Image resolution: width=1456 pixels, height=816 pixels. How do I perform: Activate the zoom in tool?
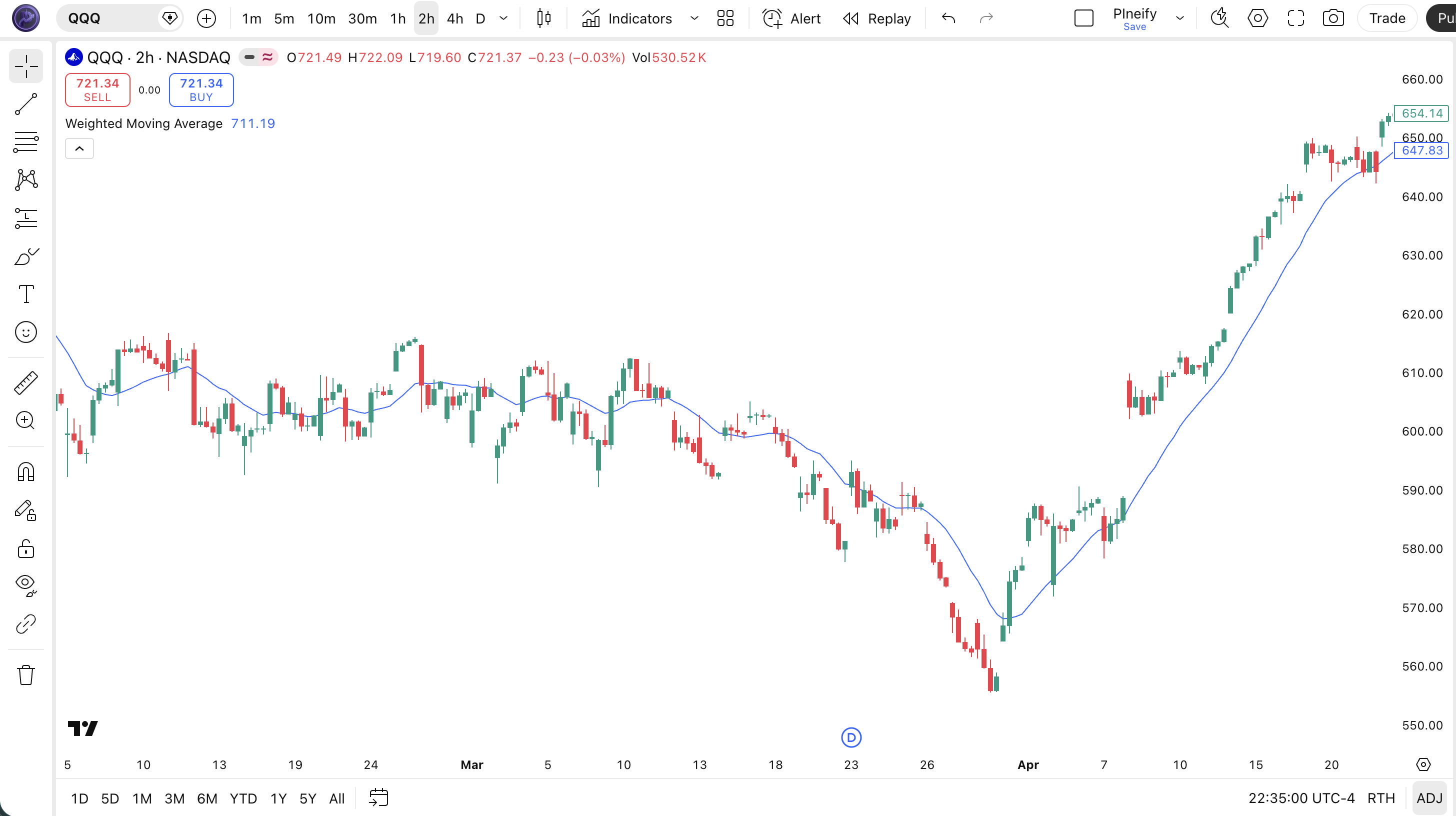(26, 420)
